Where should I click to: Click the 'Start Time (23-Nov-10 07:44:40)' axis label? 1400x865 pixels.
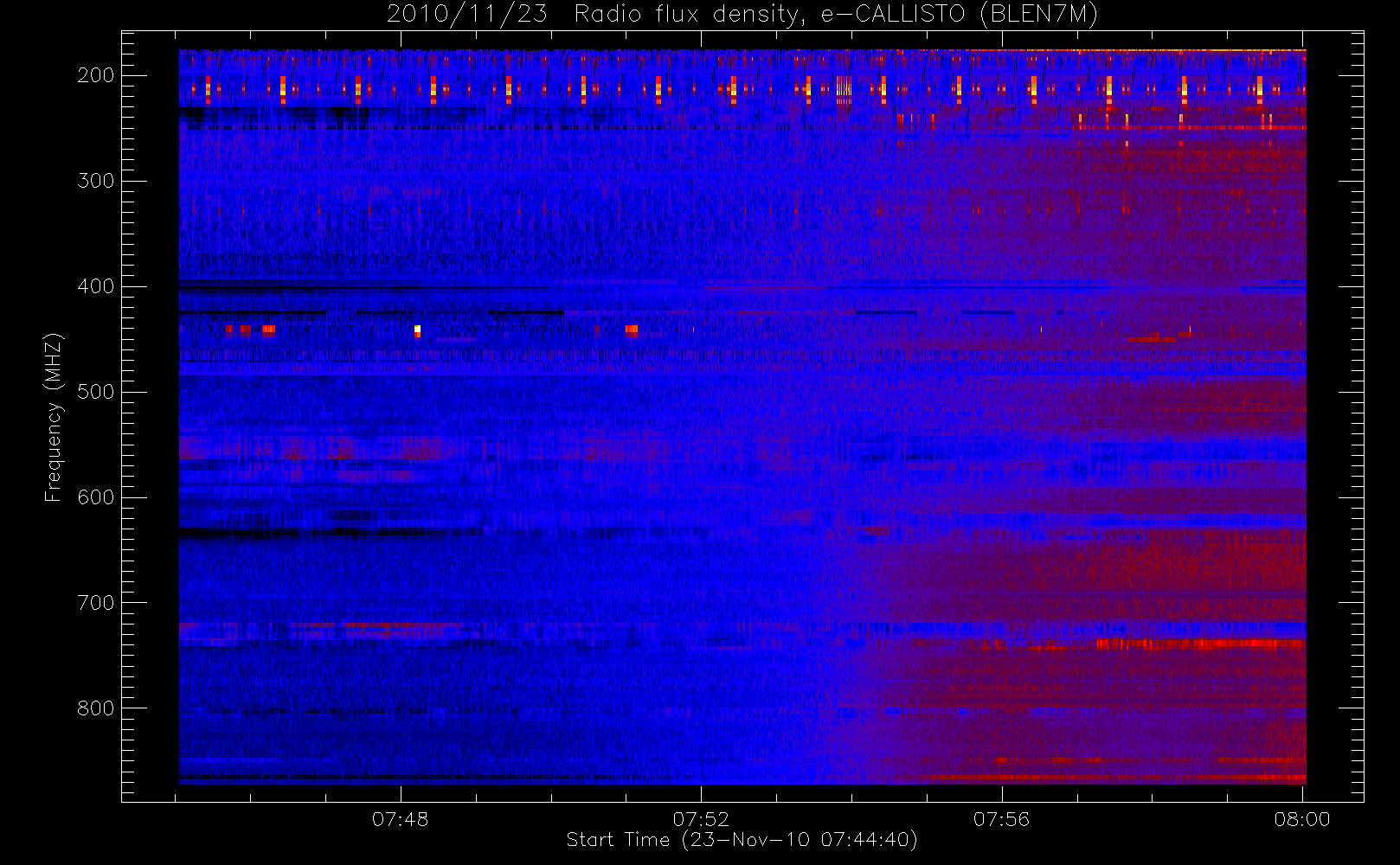(742, 840)
